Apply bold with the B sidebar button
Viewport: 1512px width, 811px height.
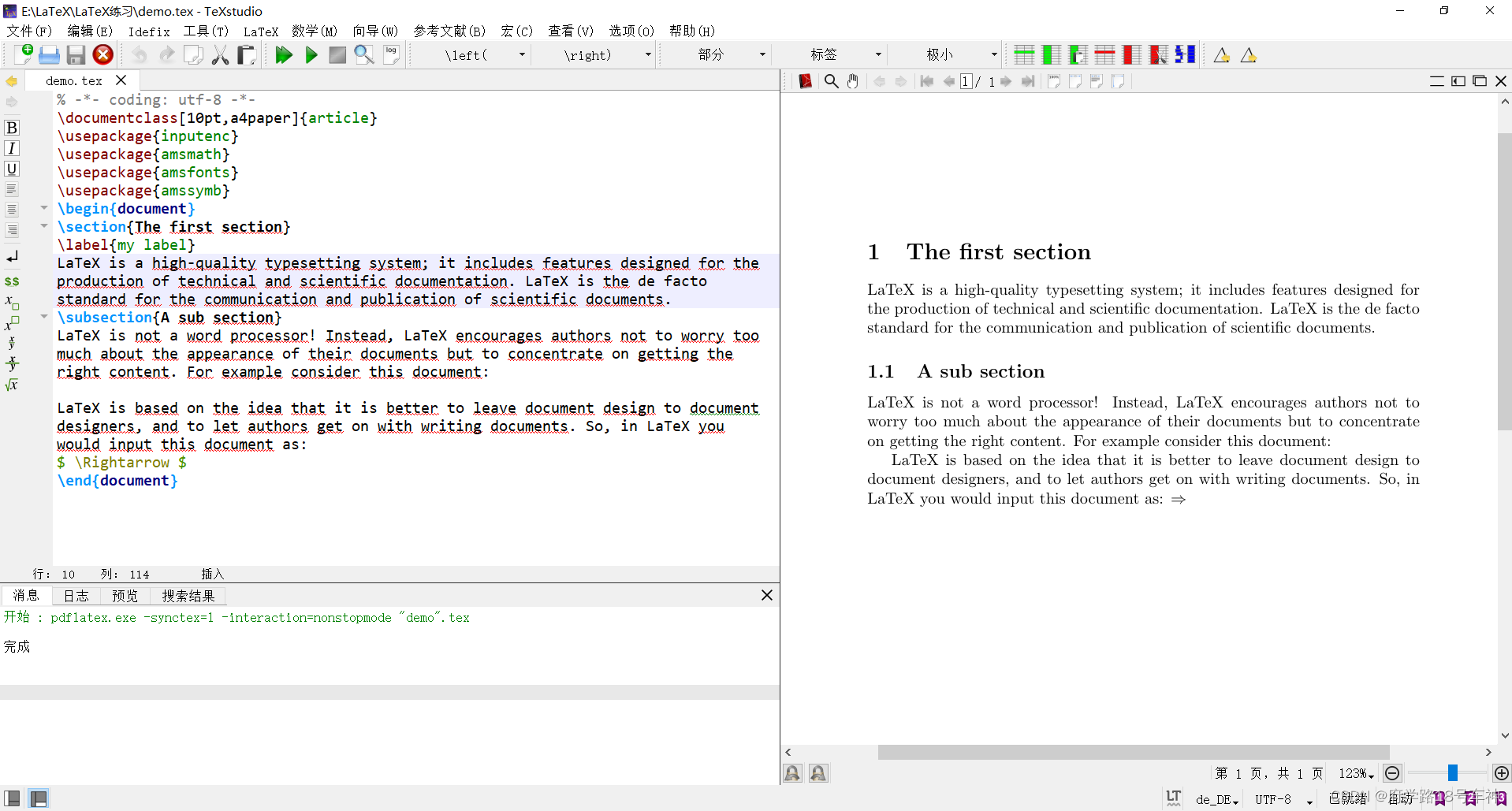point(12,128)
